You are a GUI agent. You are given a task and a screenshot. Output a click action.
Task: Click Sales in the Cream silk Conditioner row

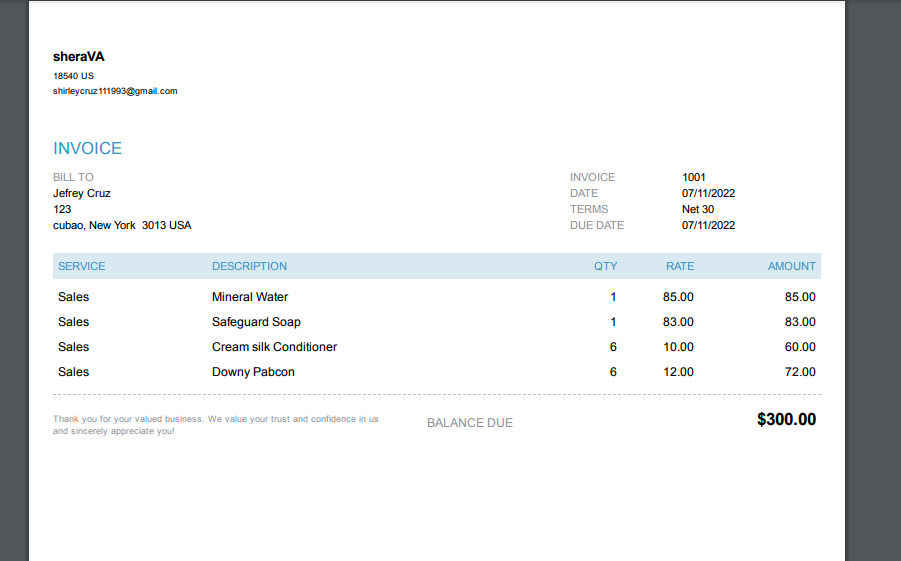(x=74, y=347)
